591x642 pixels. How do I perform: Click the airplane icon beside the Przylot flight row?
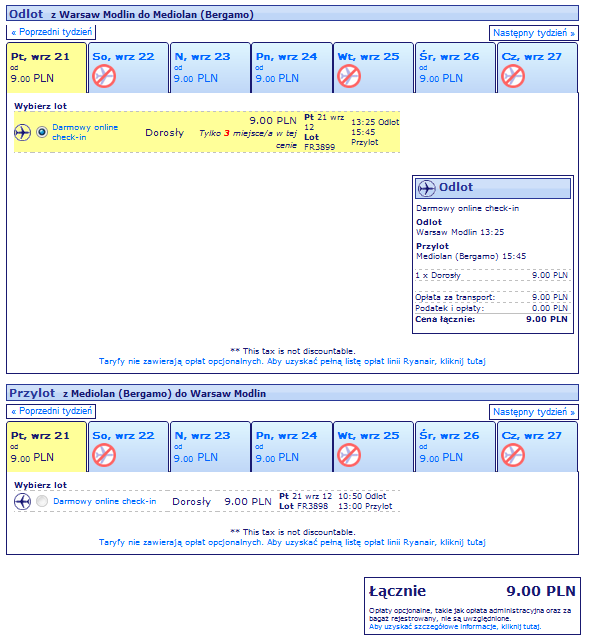pyautogui.click(x=23, y=502)
